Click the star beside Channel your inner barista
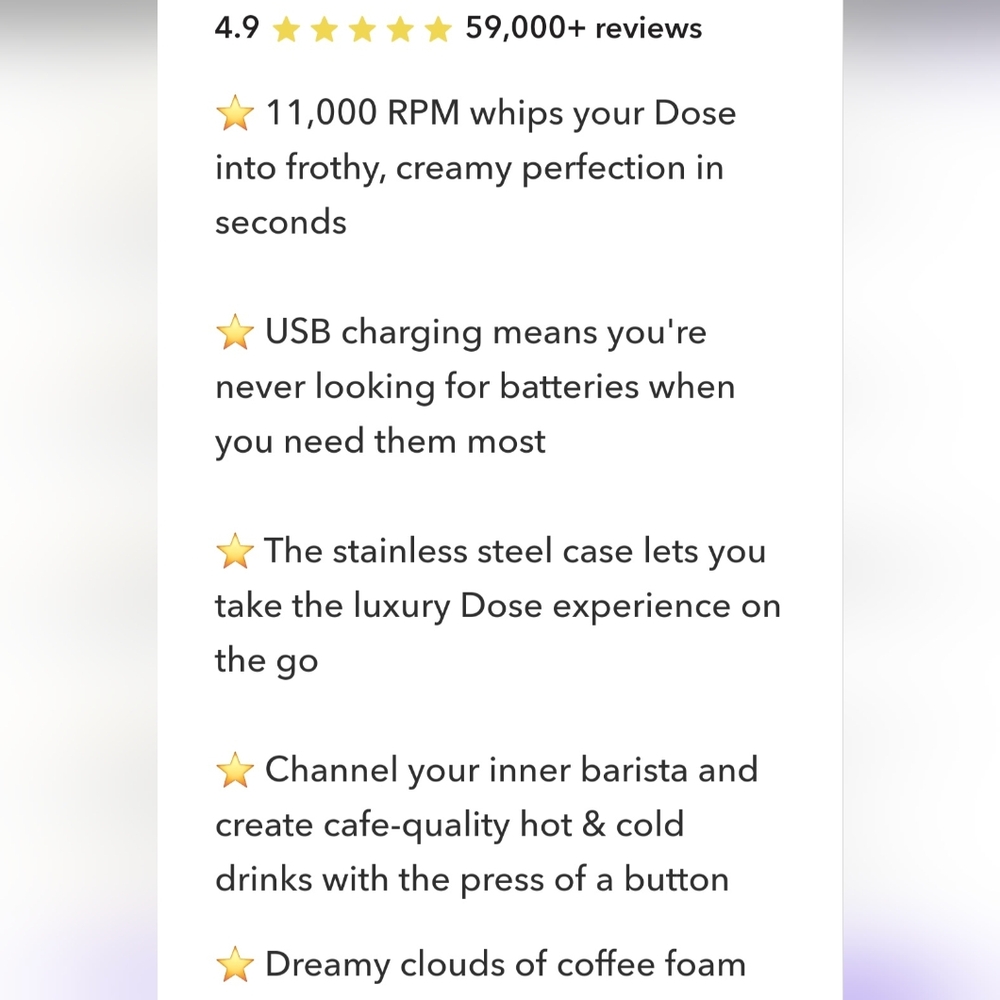 tap(235, 770)
